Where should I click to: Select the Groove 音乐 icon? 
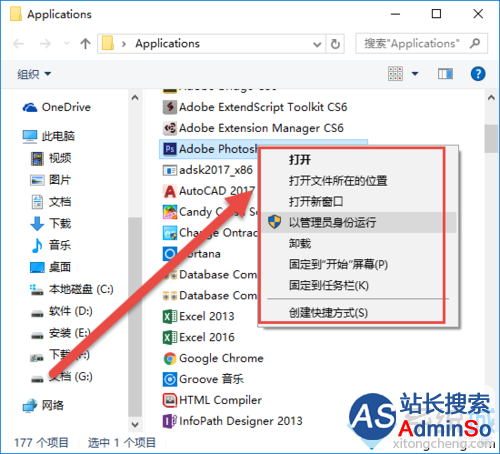170,379
